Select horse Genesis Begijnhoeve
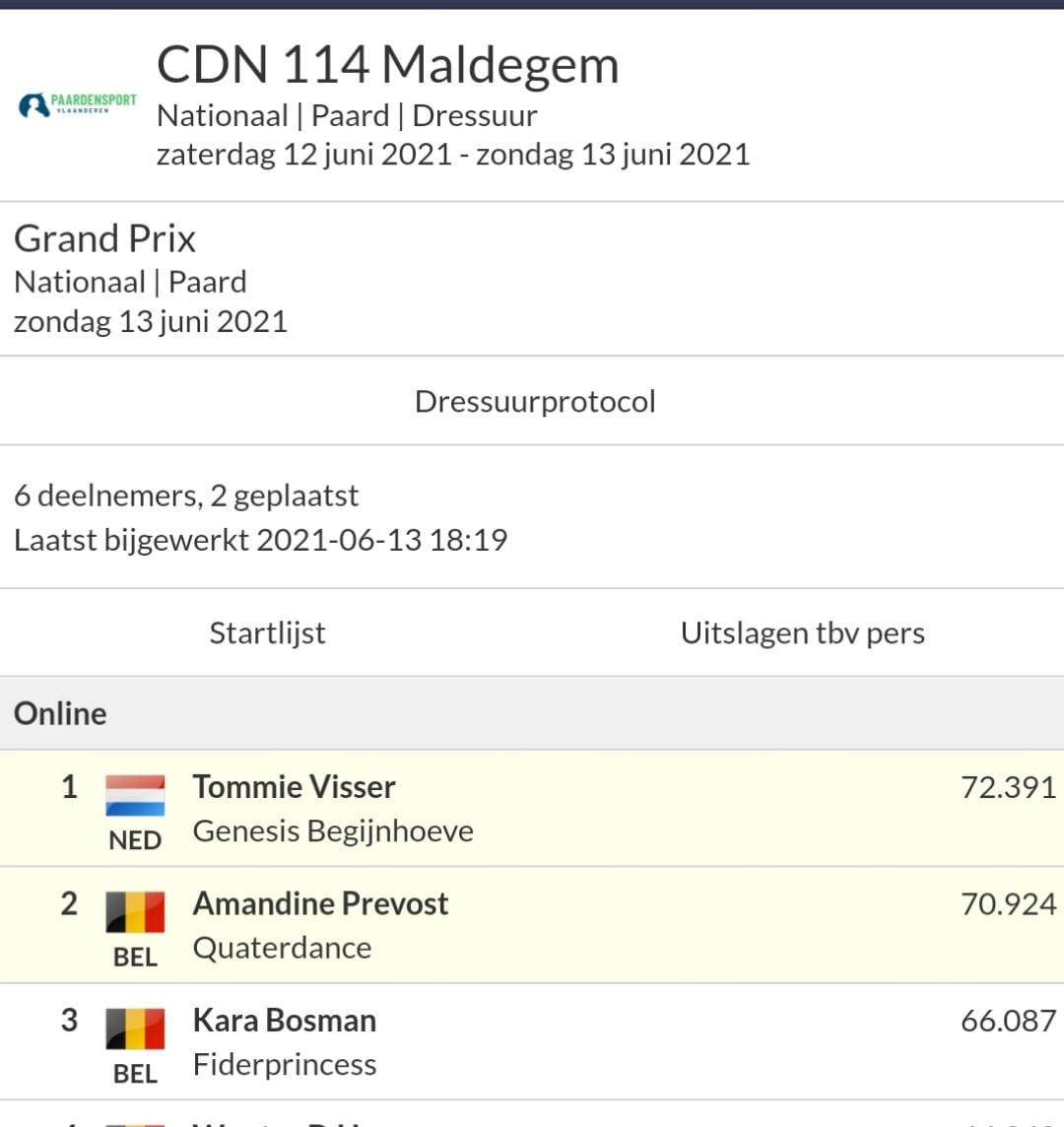The width and height of the screenshot is (1064, 1127). 333,831
